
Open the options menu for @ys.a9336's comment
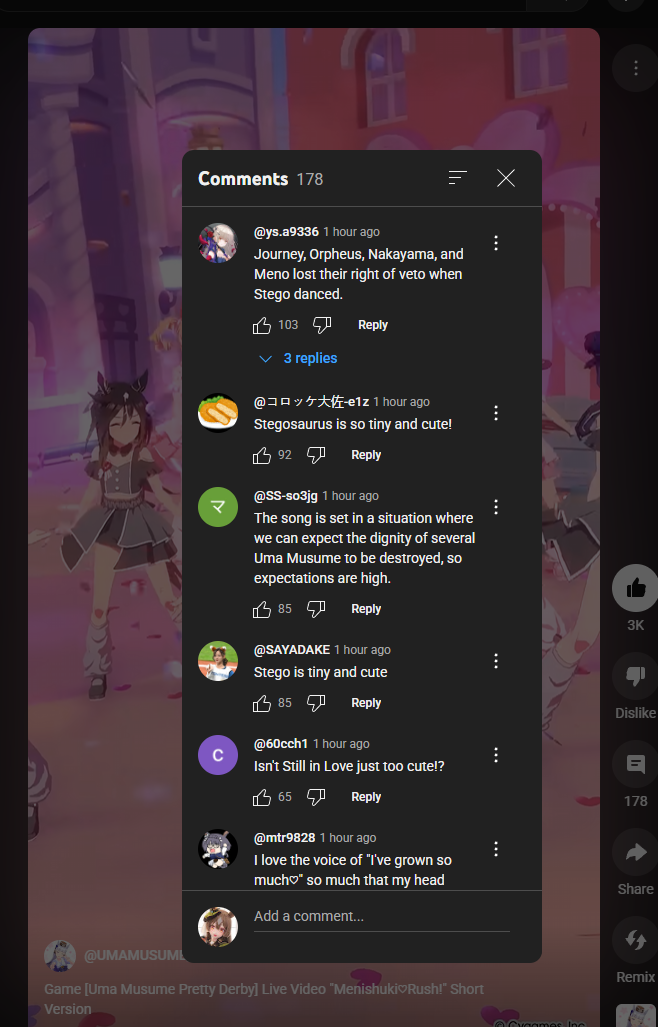pos(496,244)
